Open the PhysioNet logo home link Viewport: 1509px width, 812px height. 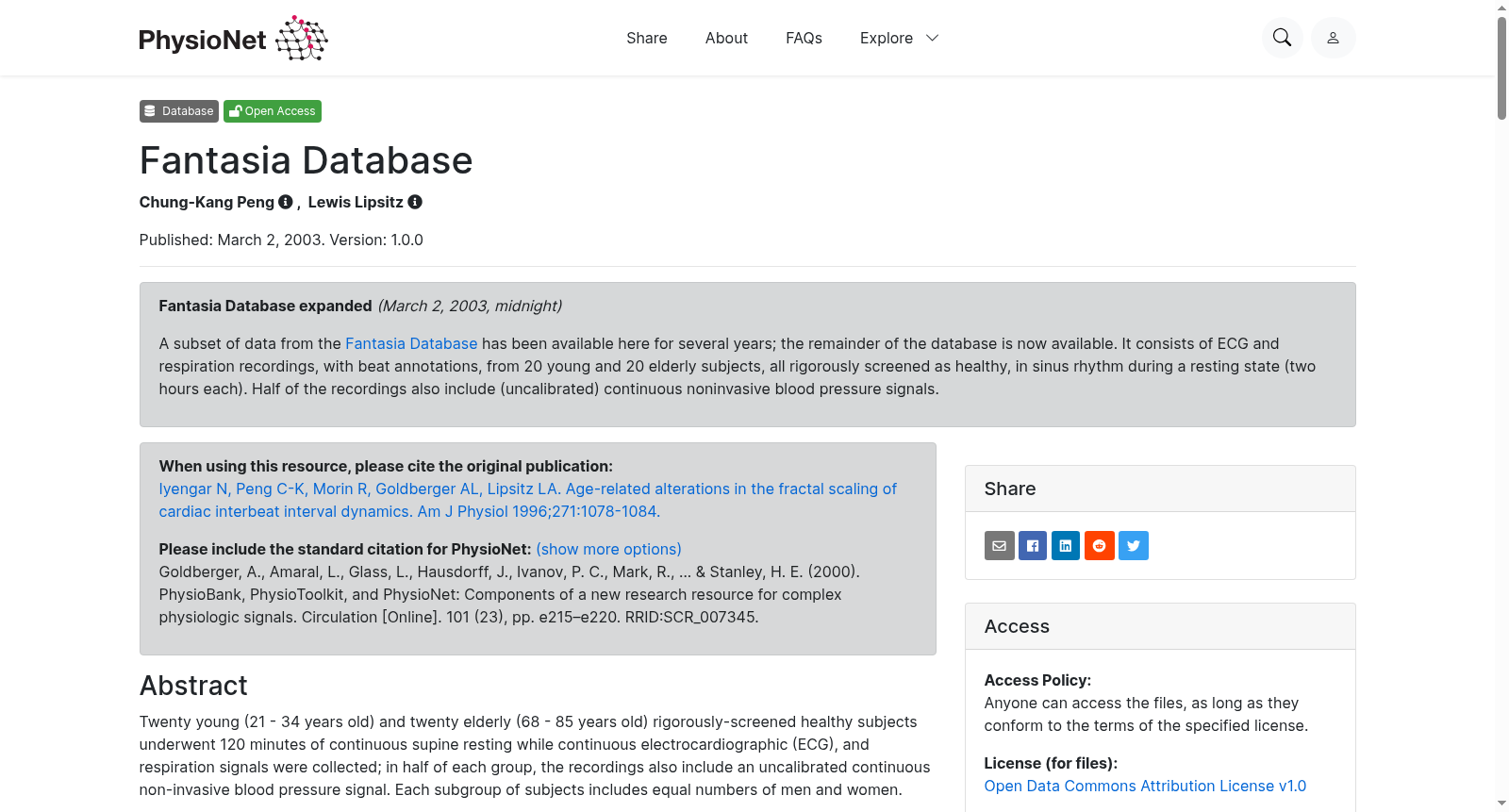point(233,38)
